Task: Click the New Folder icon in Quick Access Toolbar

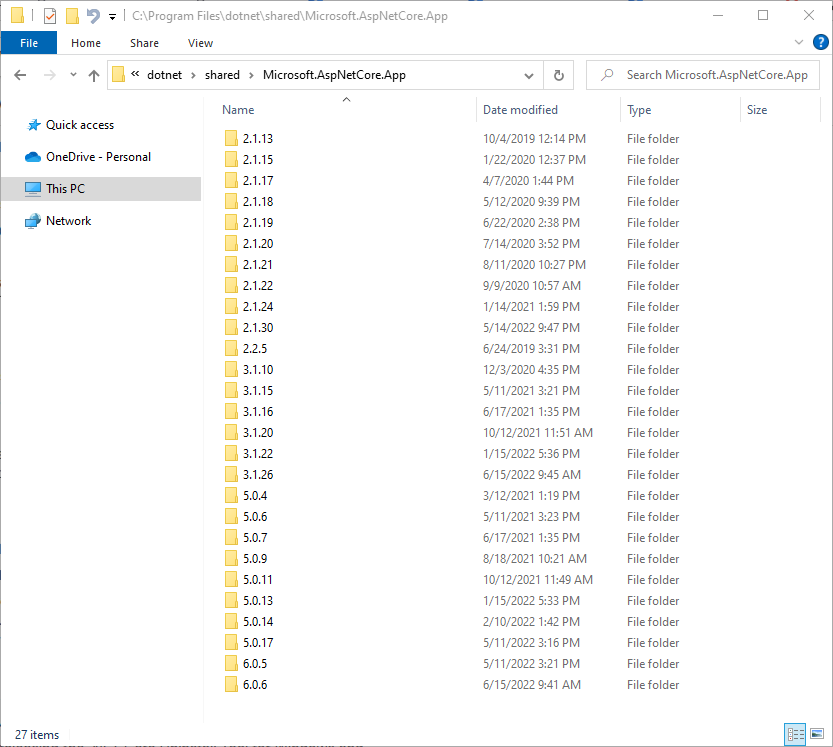Action: point(72,15)
